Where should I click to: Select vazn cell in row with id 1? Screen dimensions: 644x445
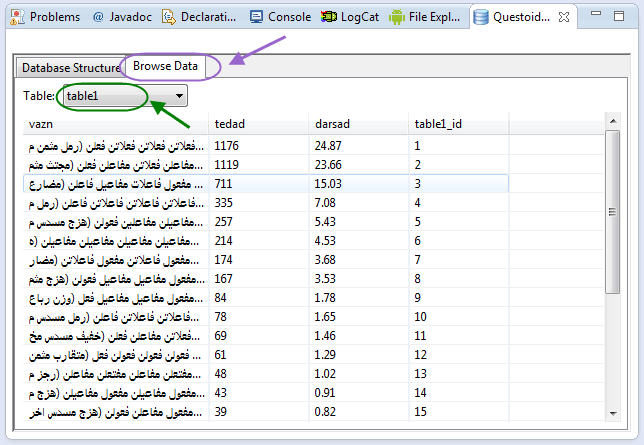pyautogui.click(x=116, y=145)
